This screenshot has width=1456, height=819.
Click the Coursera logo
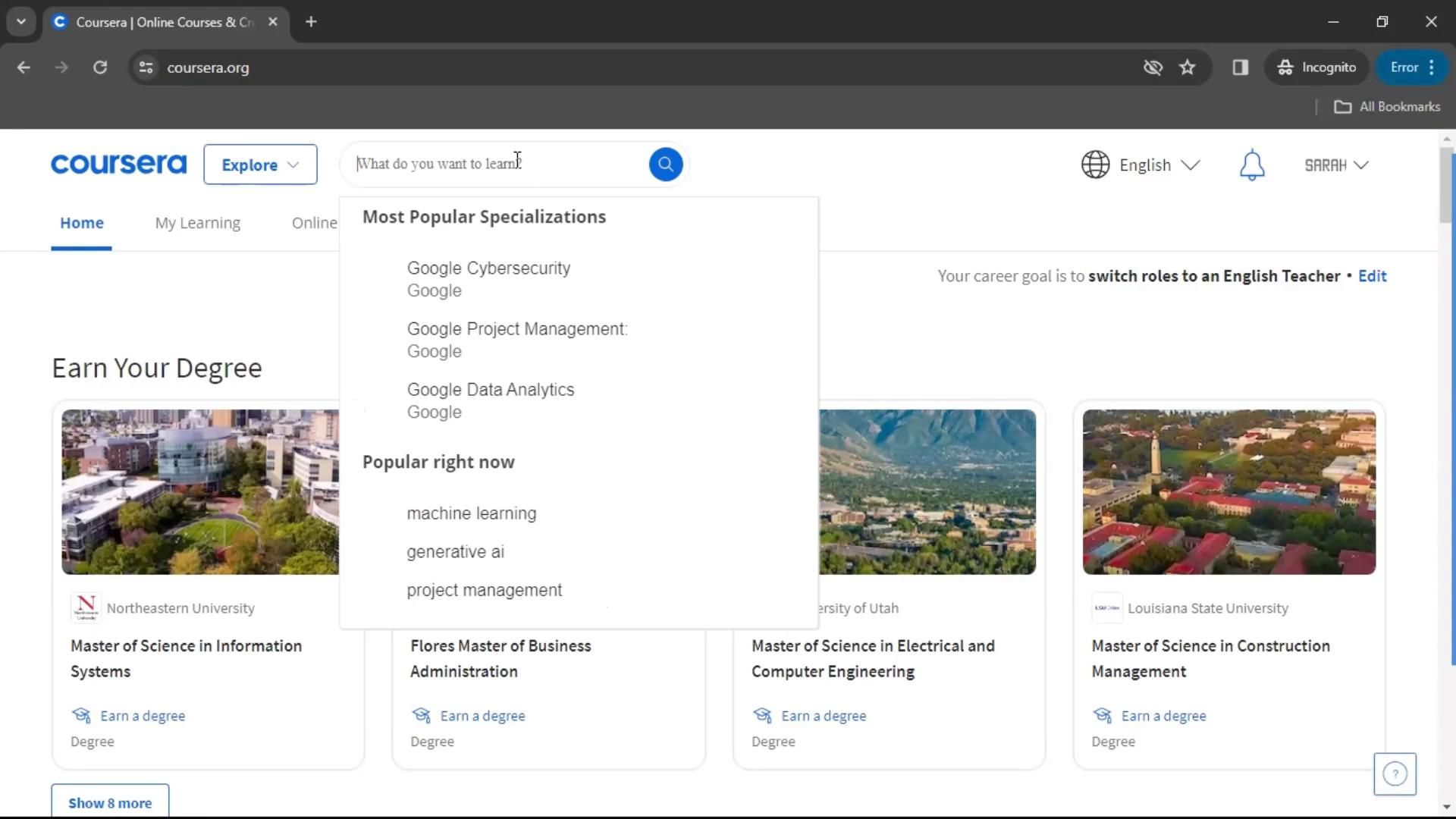pyautogui.click(x=119, y=165)
